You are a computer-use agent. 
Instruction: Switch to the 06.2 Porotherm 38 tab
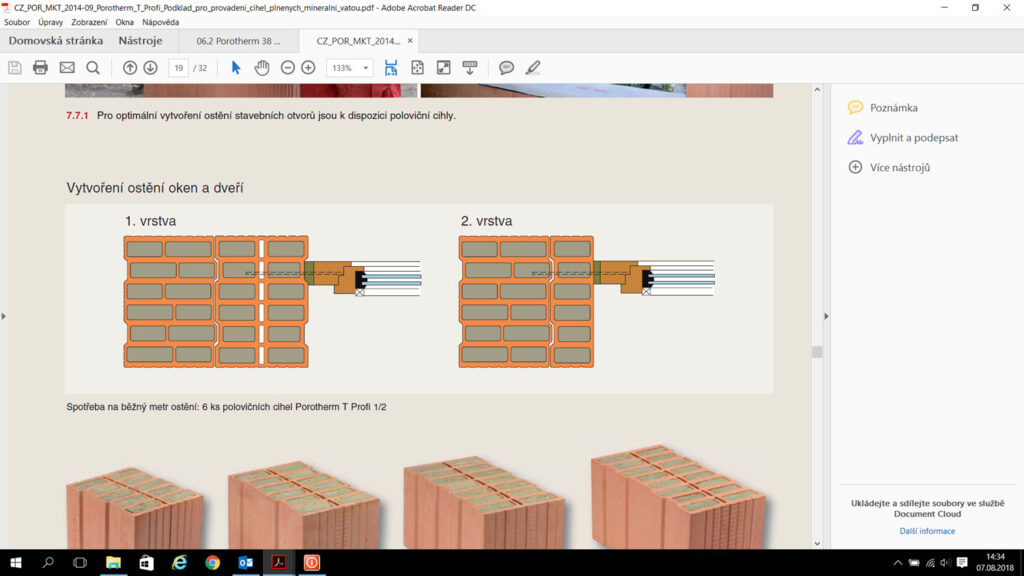click(238, 41)
